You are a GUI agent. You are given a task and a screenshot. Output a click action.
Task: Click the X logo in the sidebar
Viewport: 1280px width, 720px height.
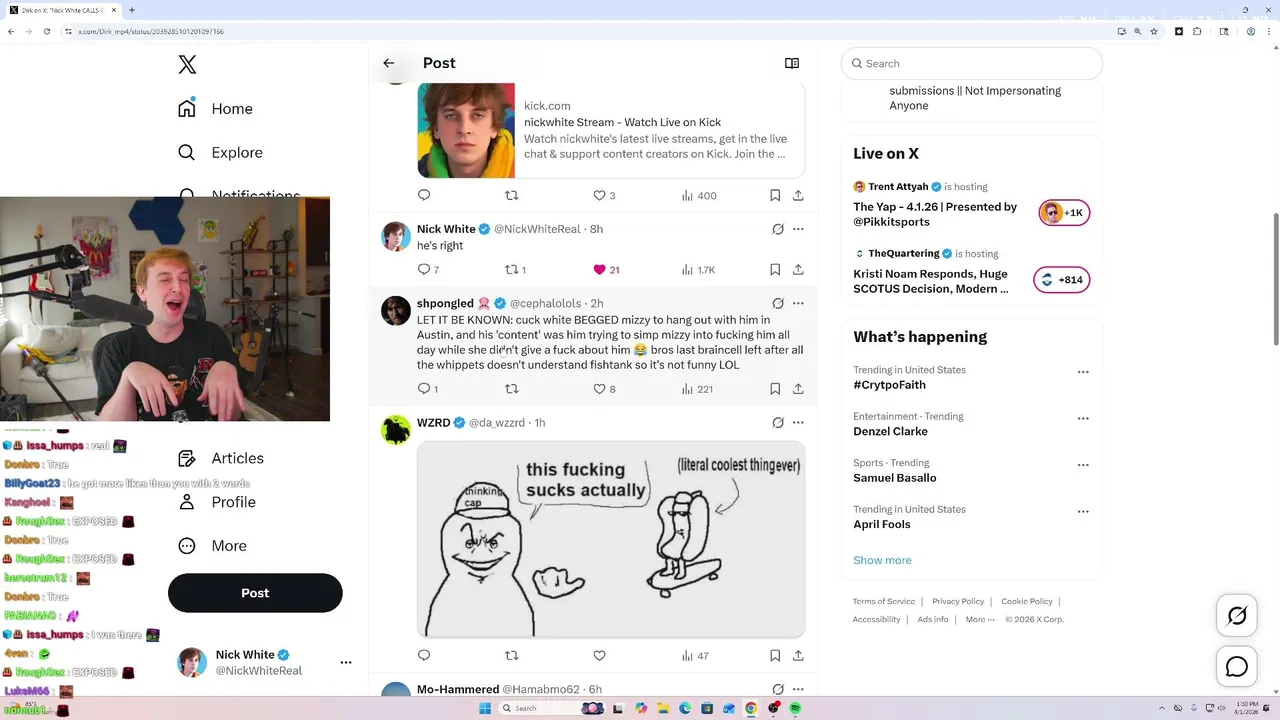tap(187, 65)
